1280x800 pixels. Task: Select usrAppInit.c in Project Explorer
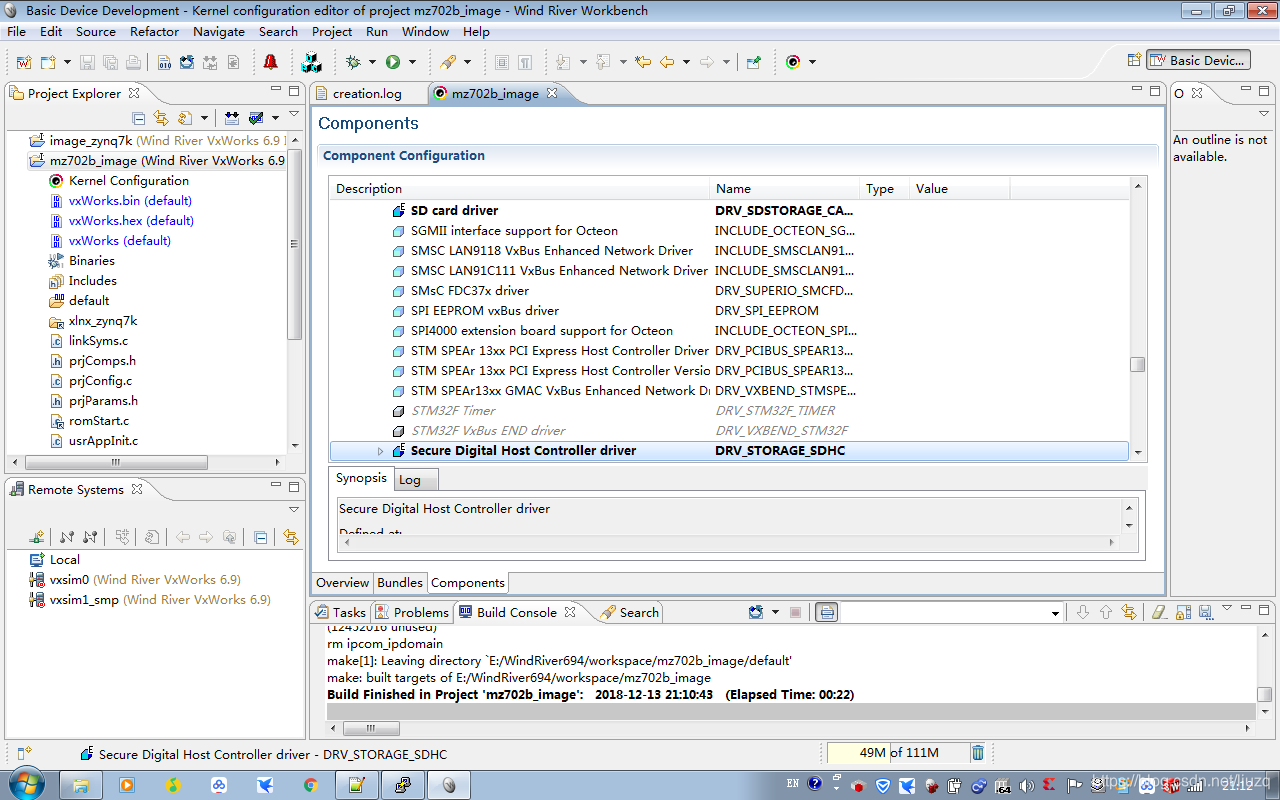pyautogui.click(x=103, y=441)
